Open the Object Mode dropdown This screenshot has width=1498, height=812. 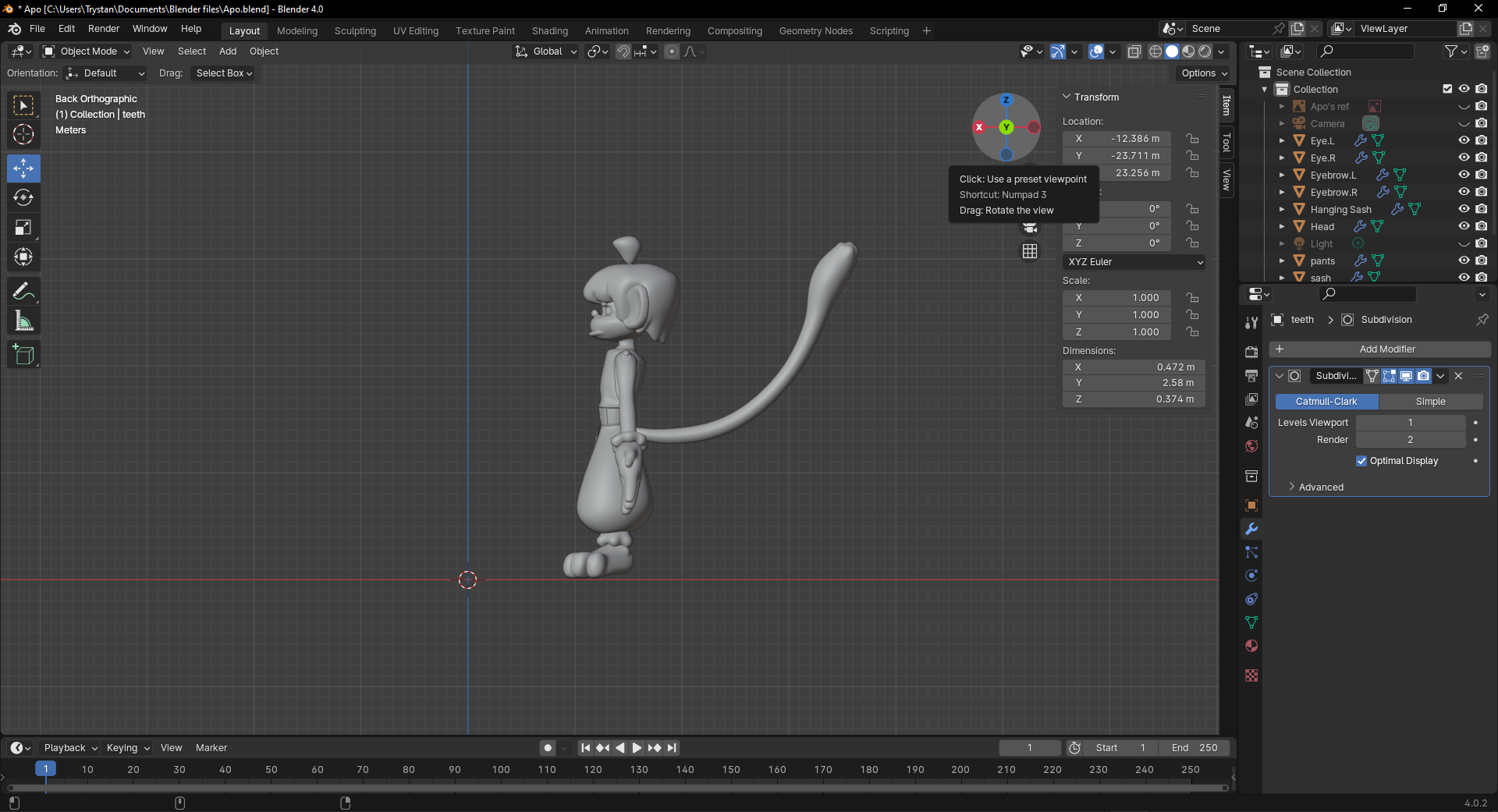click(x=87, y=51)
